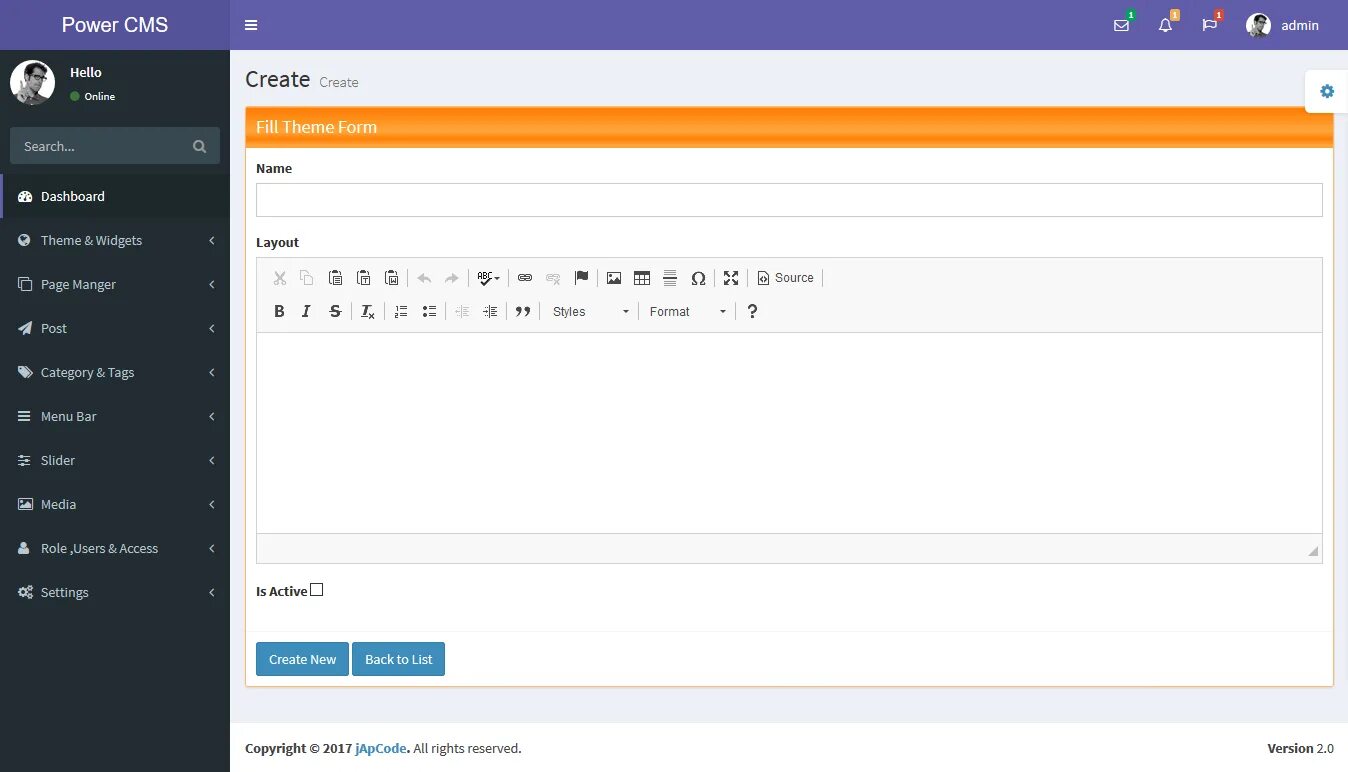Toggle Italic formatting
Viewport: 1348px width, 772px height.
pos(307,312)
